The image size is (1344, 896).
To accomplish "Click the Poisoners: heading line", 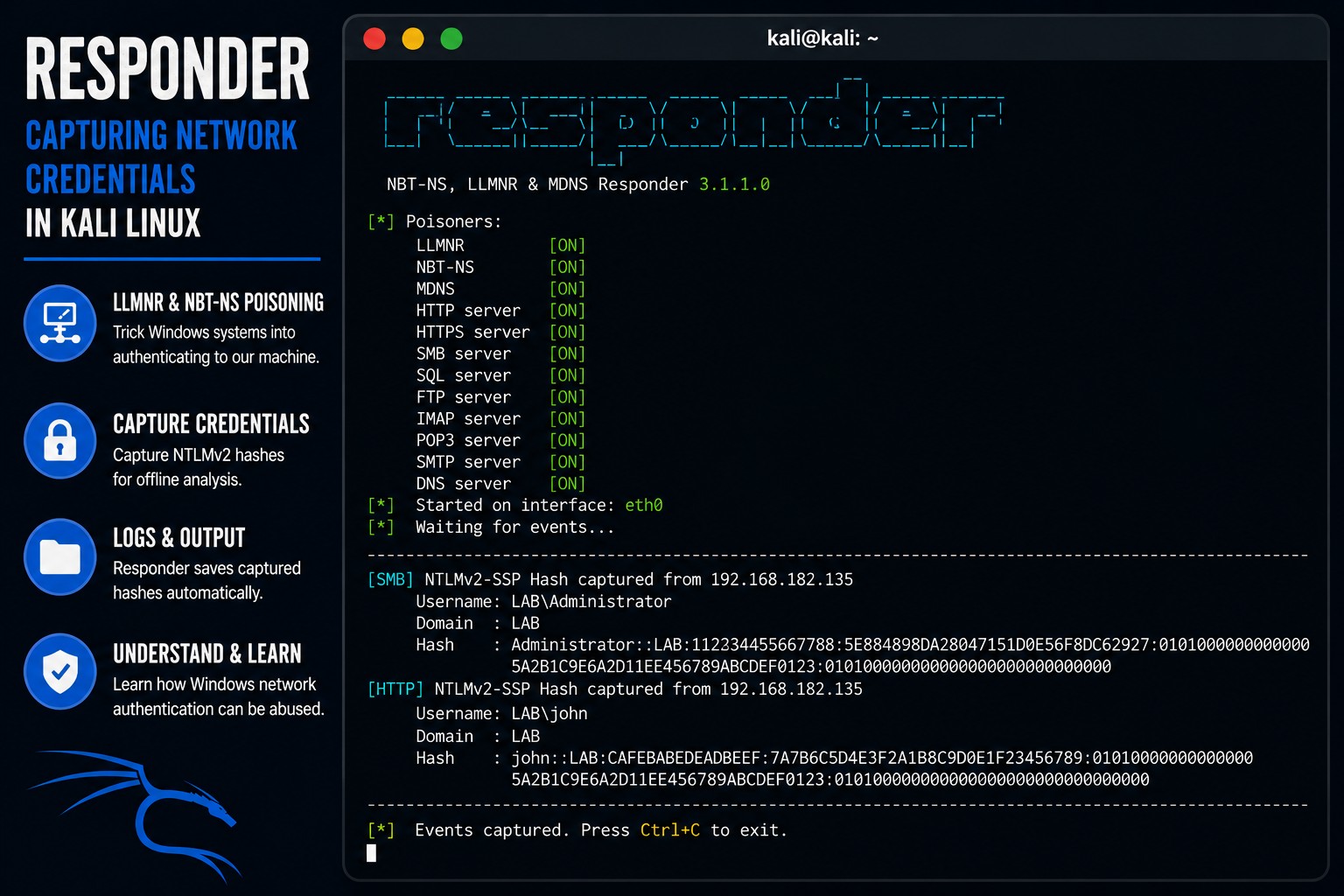I will 435,221.
